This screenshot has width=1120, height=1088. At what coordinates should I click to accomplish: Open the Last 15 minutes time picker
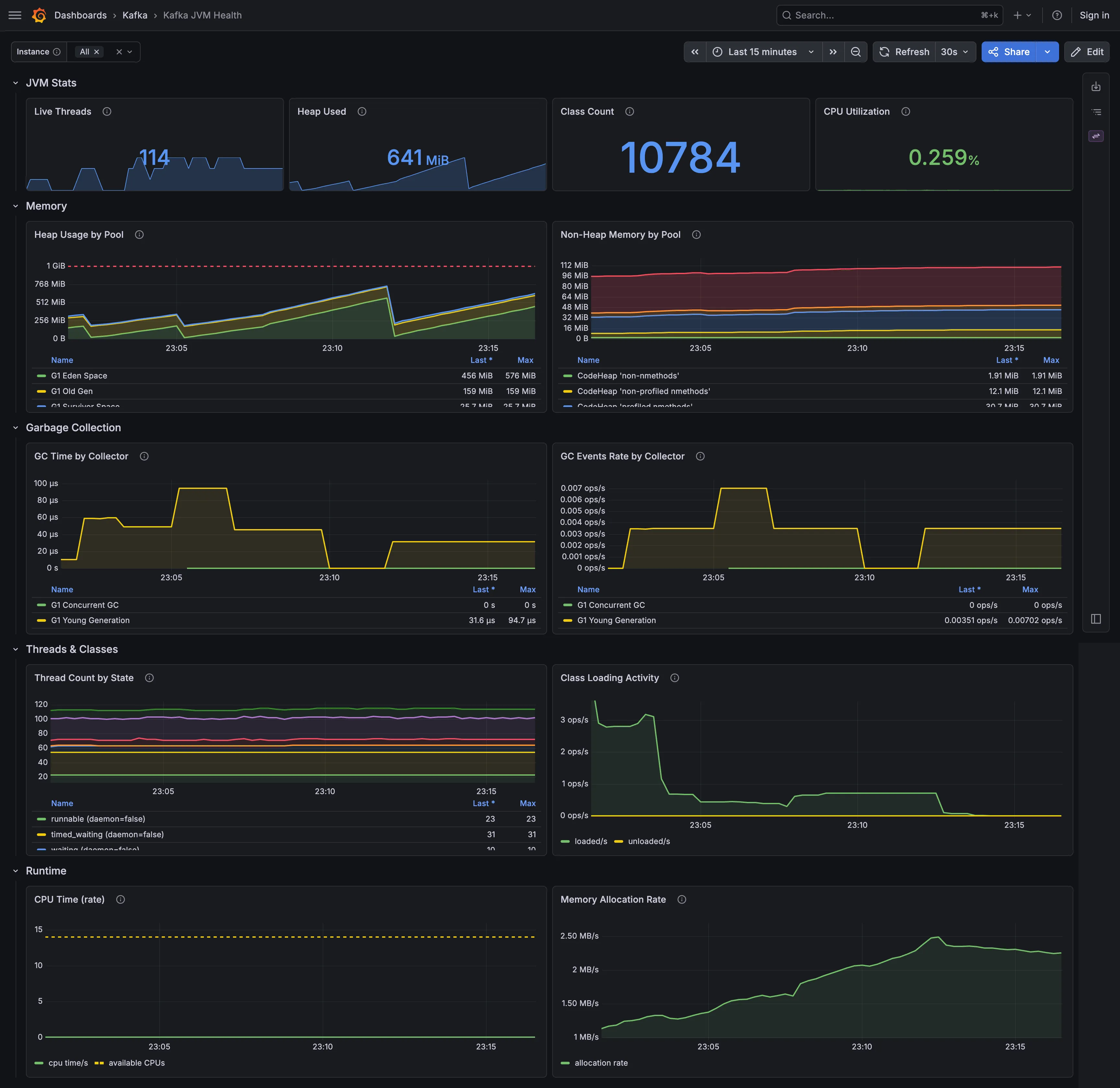(x=764, y=52)
